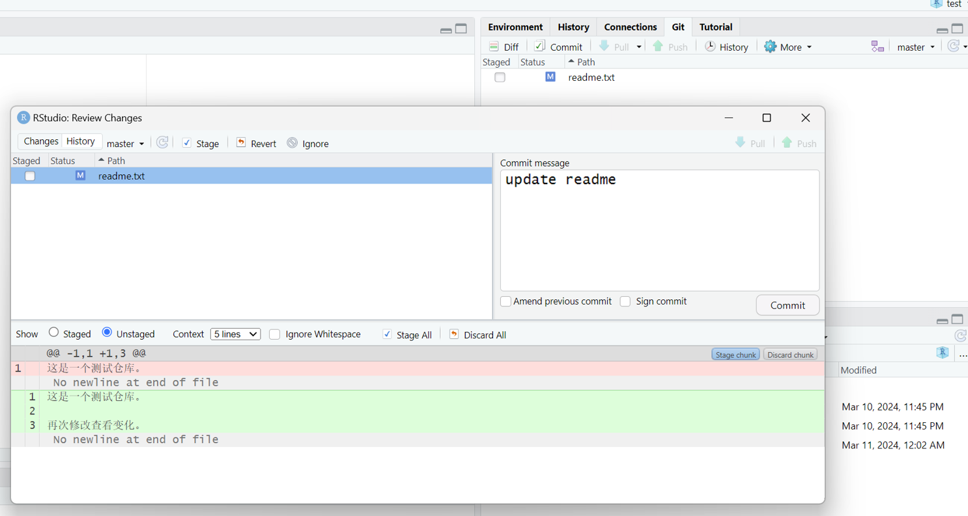Image resolution: width=968 pixels, height=516 pixels.
Task: Open History in Git pane toolbar
Action: click(726, 47)
